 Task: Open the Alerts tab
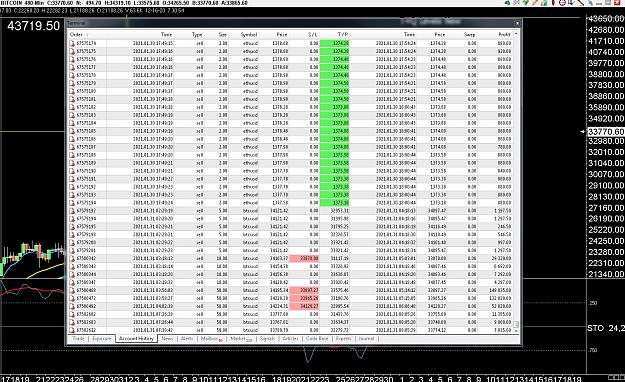pos(187,339)
